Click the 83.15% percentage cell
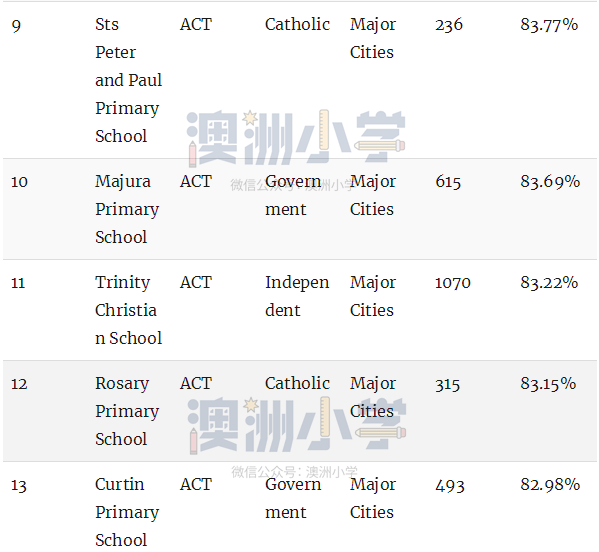599x552 pixels. pos(548,384)
